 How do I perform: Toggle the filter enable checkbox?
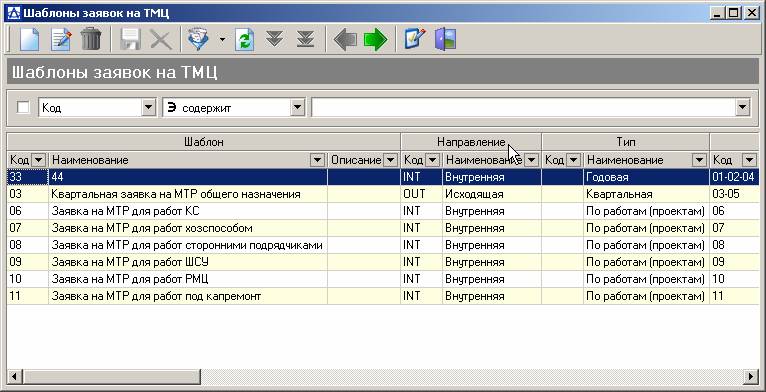[23, 107]
